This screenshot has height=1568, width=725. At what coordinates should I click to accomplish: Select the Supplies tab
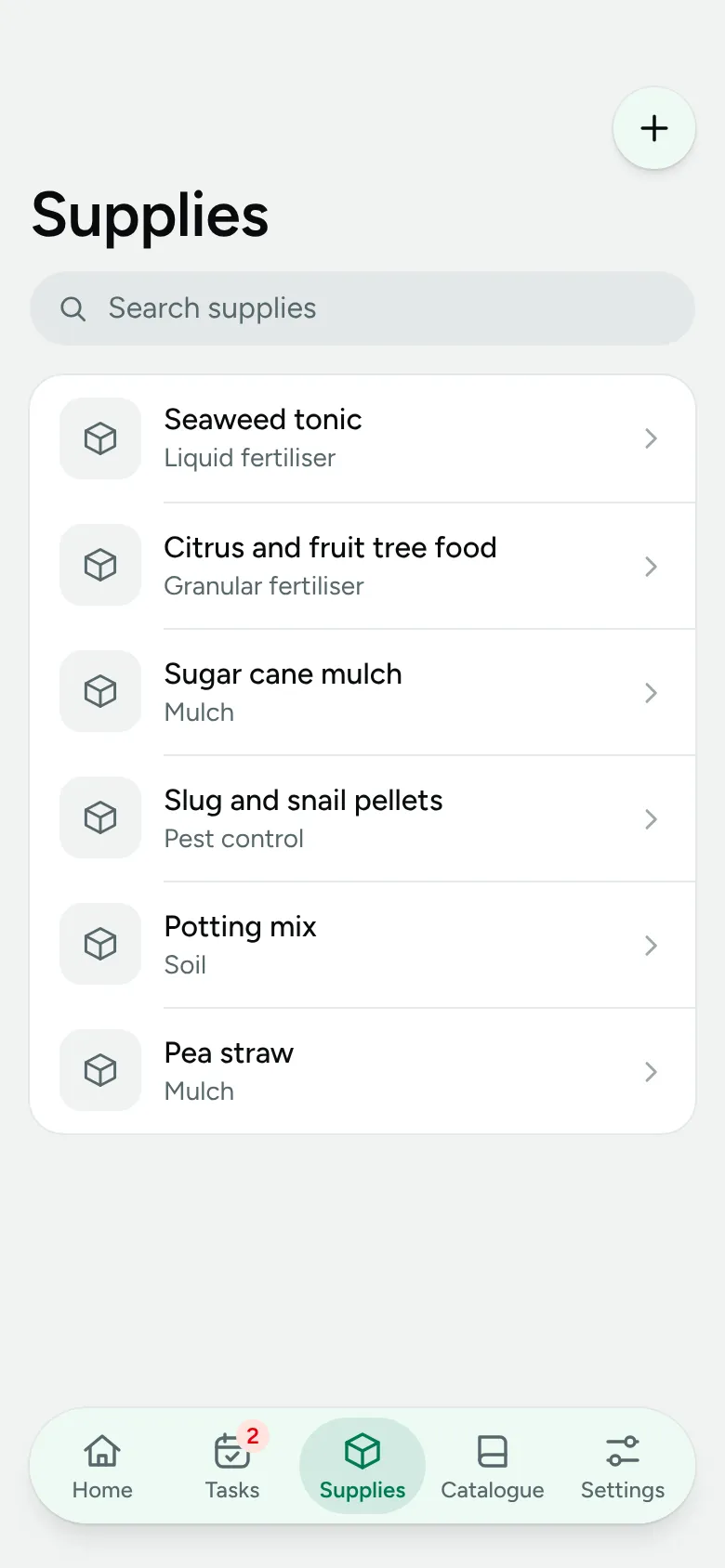pyautogui.click(x=362, y=1466)
